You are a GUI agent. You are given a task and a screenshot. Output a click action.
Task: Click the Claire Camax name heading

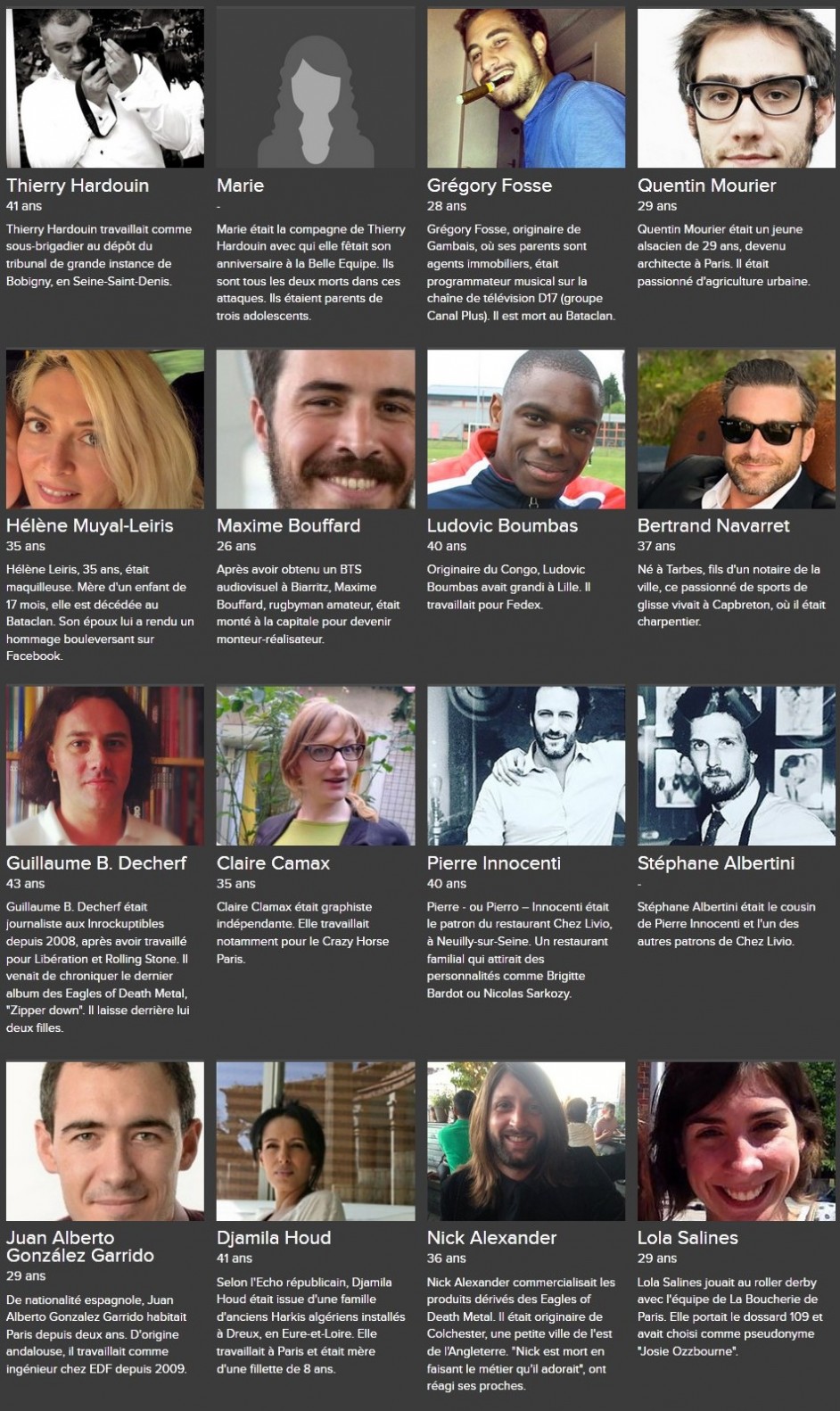point(273,862)
